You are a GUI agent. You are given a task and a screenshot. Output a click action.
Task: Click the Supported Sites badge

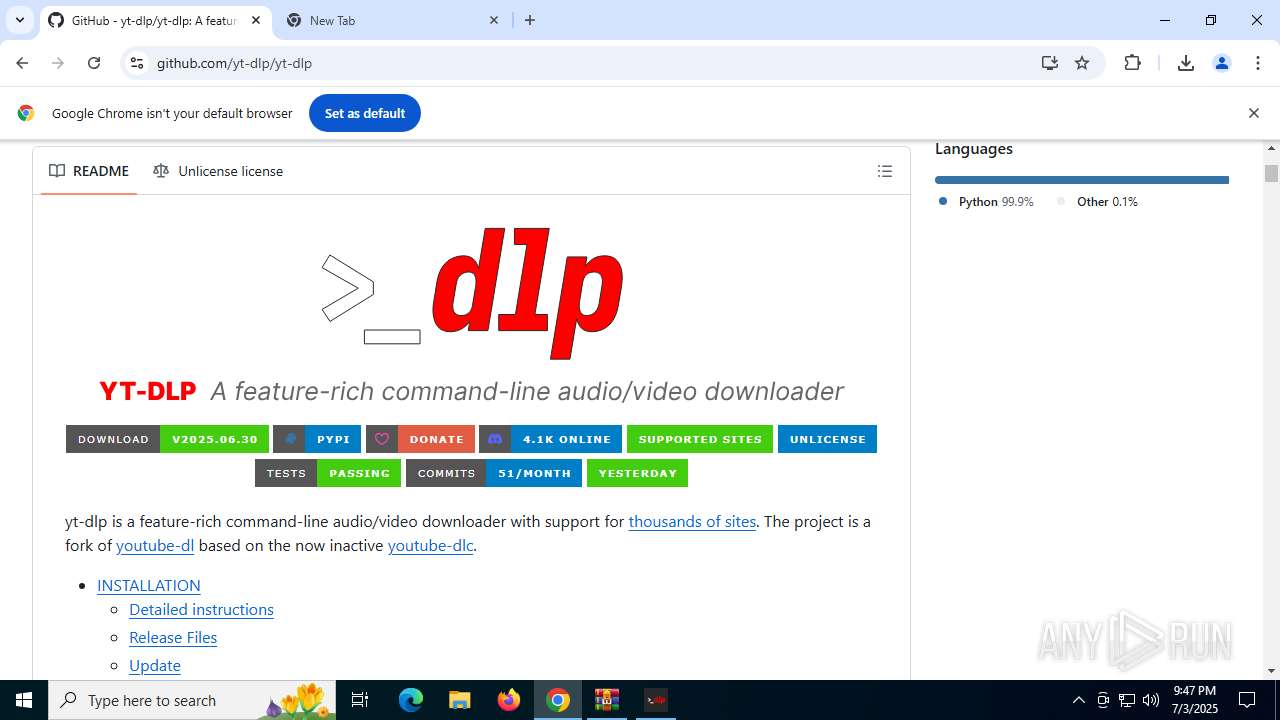tap(700, 439)
